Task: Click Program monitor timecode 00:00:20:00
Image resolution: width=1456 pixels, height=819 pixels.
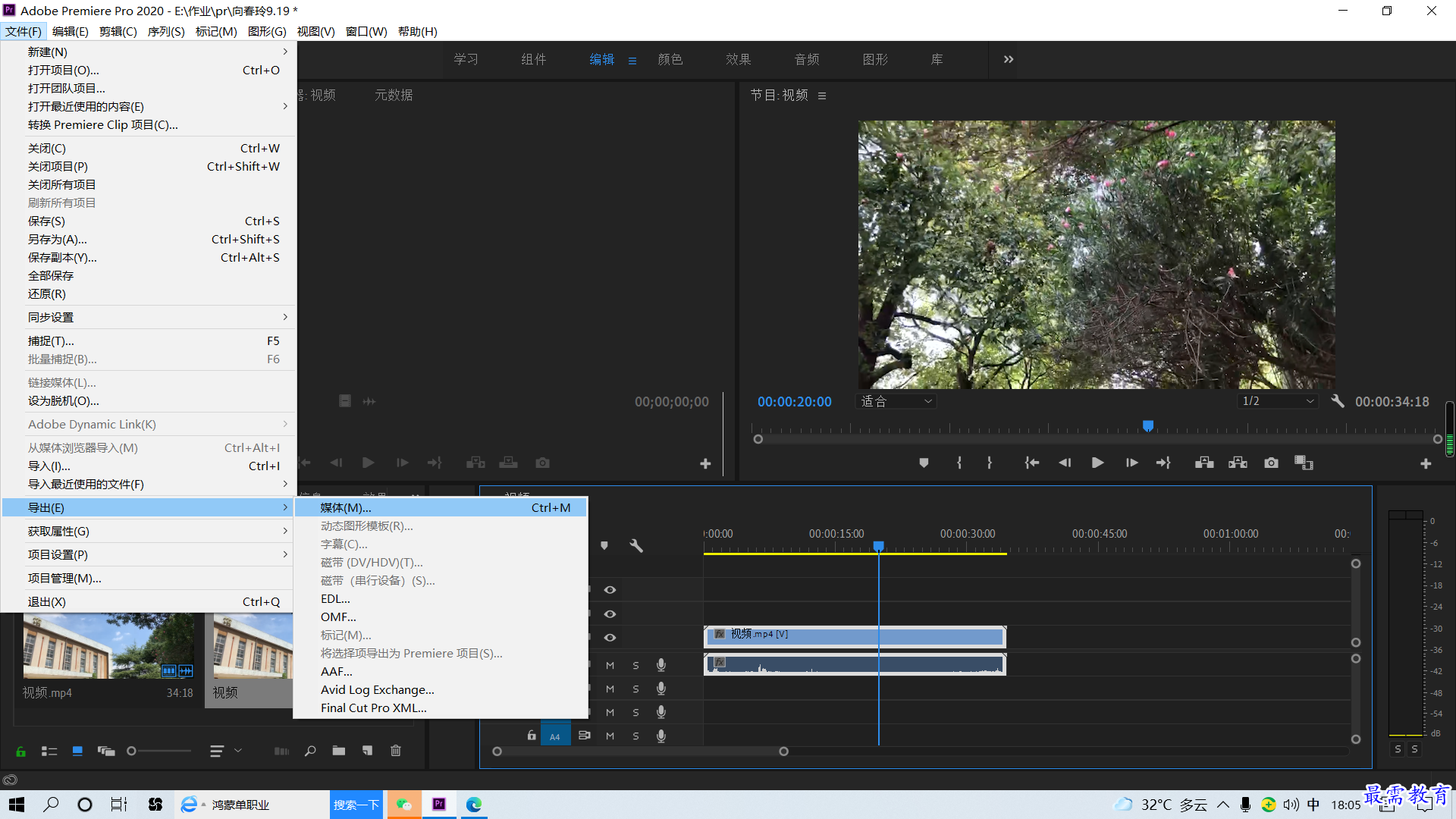Action: pyautogui.click(x=795, y=401)
